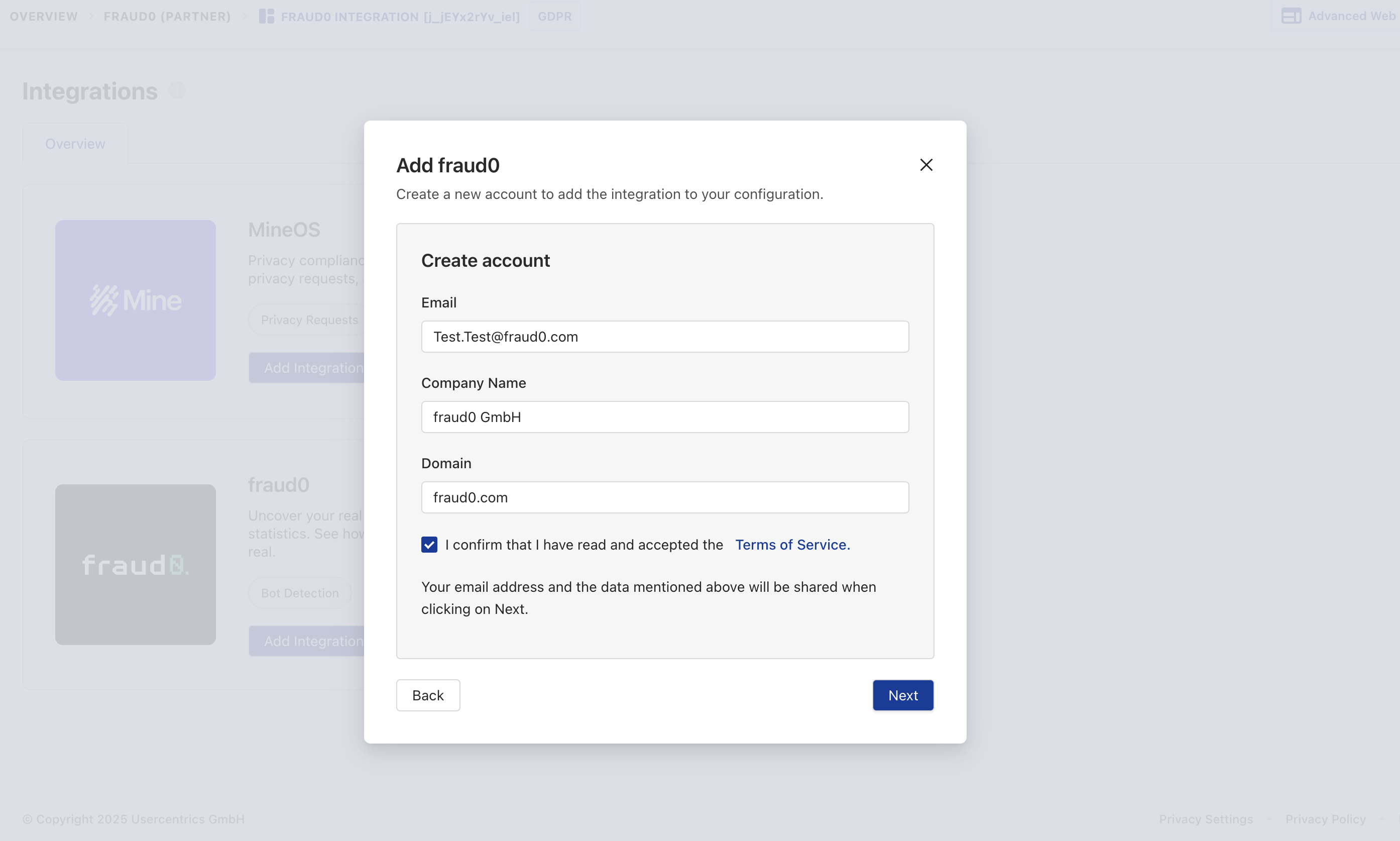Click the Email input field
1400x841 pixels.
pos(664,336)
